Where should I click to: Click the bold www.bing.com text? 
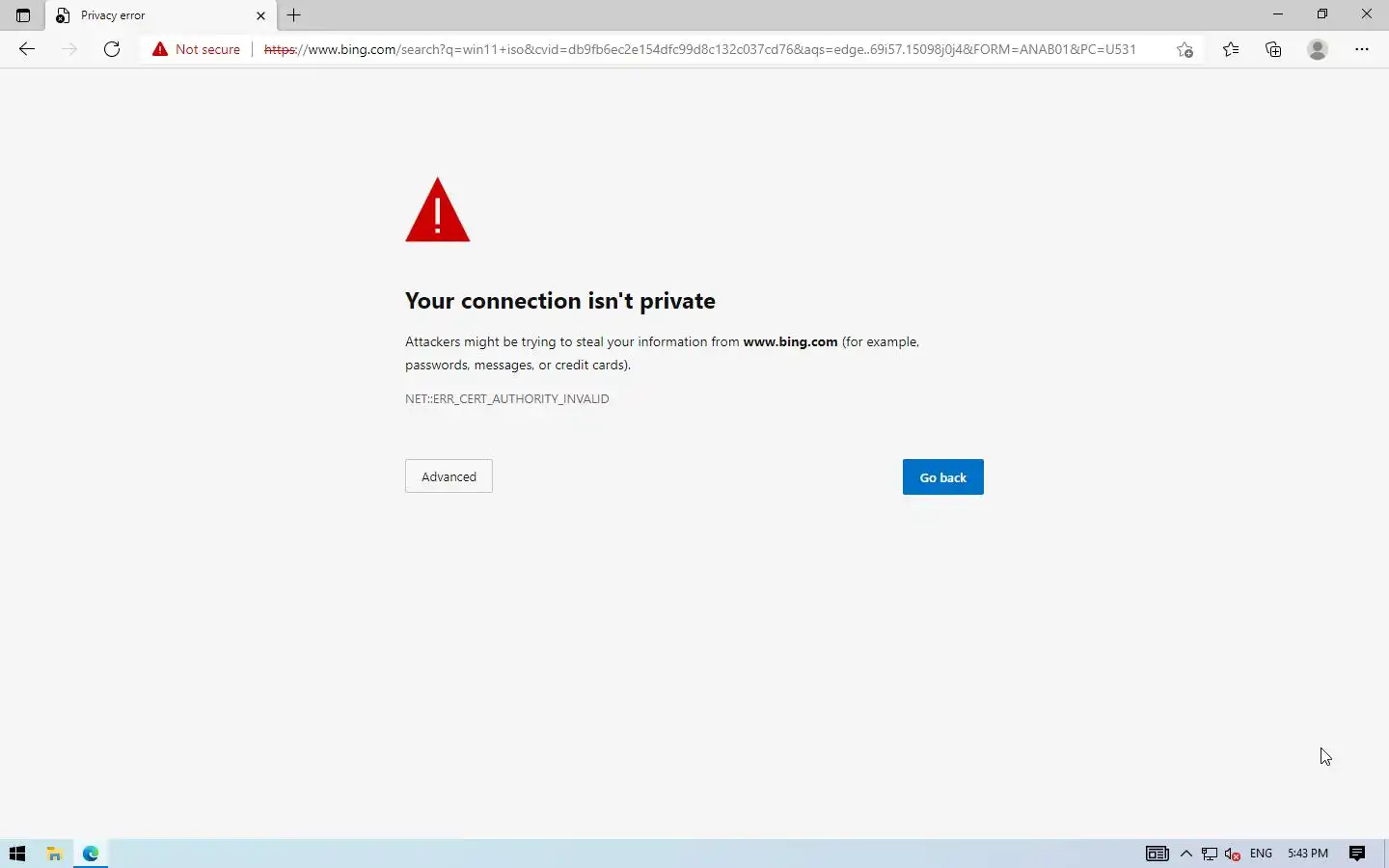[x=790, y=341]
